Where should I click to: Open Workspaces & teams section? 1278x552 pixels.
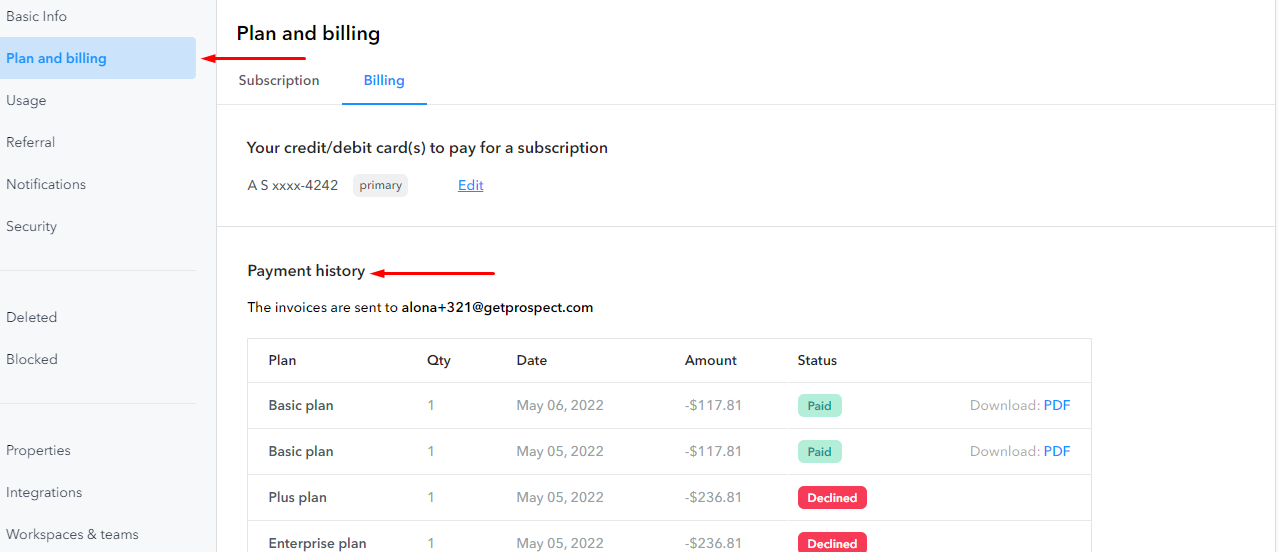pyautogui.click(x=72, y=534)
